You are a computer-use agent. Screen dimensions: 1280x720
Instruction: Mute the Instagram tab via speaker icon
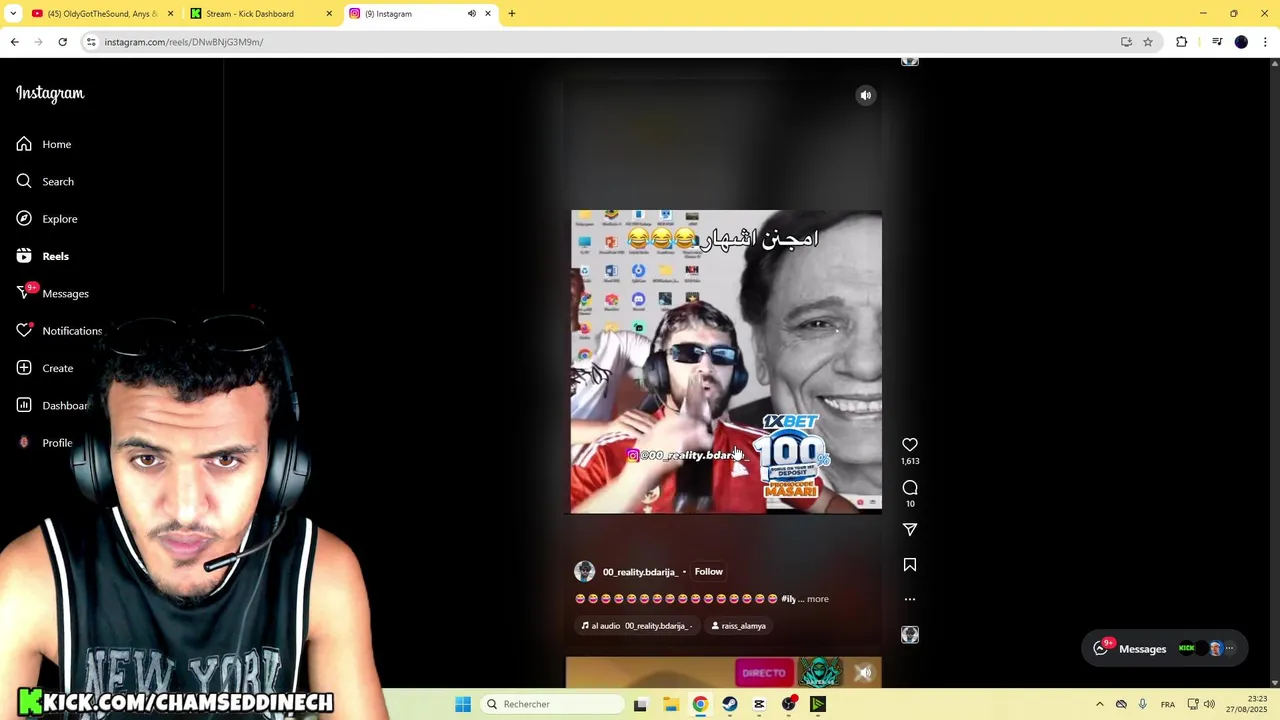[472, 14]
